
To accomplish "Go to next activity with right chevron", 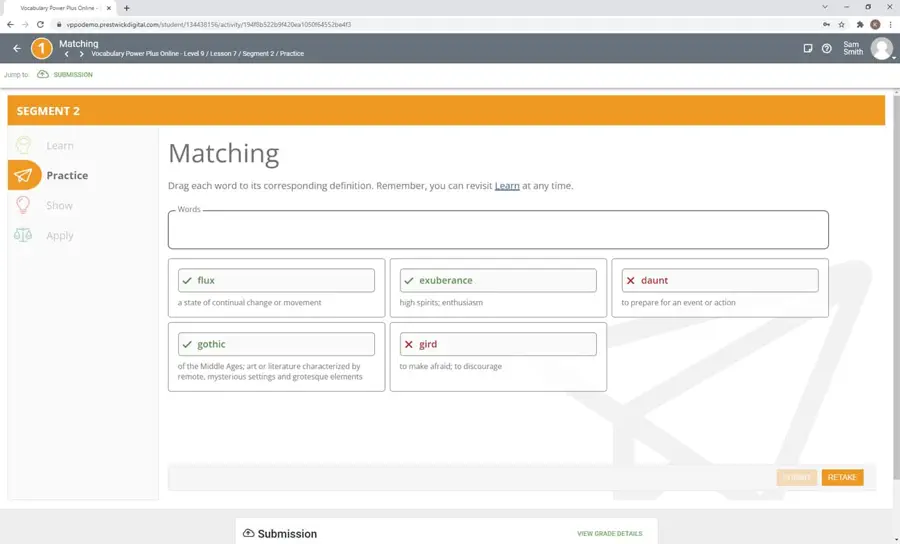I will [x=81, y=54].
